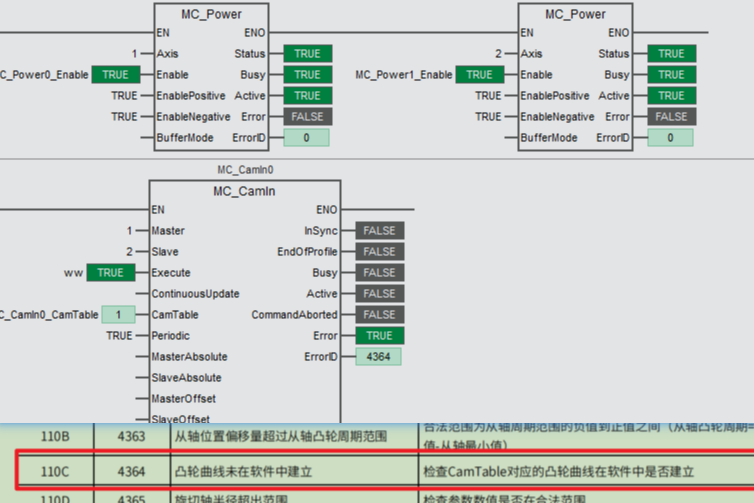Image resolution: width=754 pixels, height=503 pixels.
Task: Select Error FALSE value of Axis 1 MC_Power
Action: 308,117
